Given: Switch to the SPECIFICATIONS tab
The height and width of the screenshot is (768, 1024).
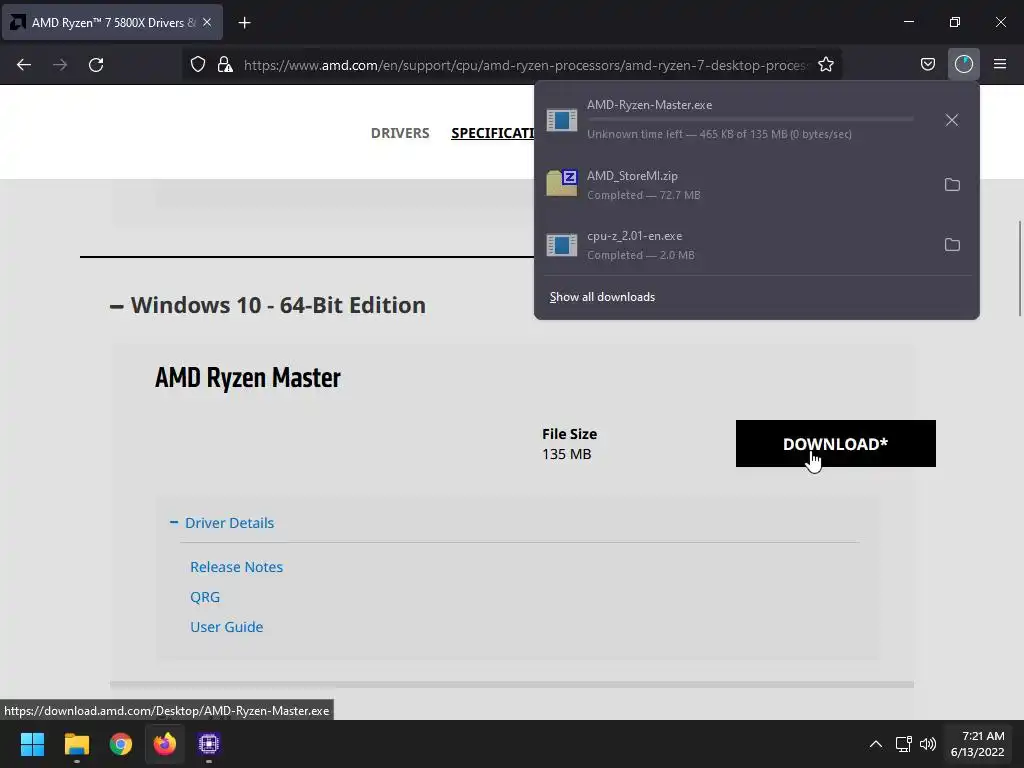Looking at the screenshot, I should click(493, 133).
